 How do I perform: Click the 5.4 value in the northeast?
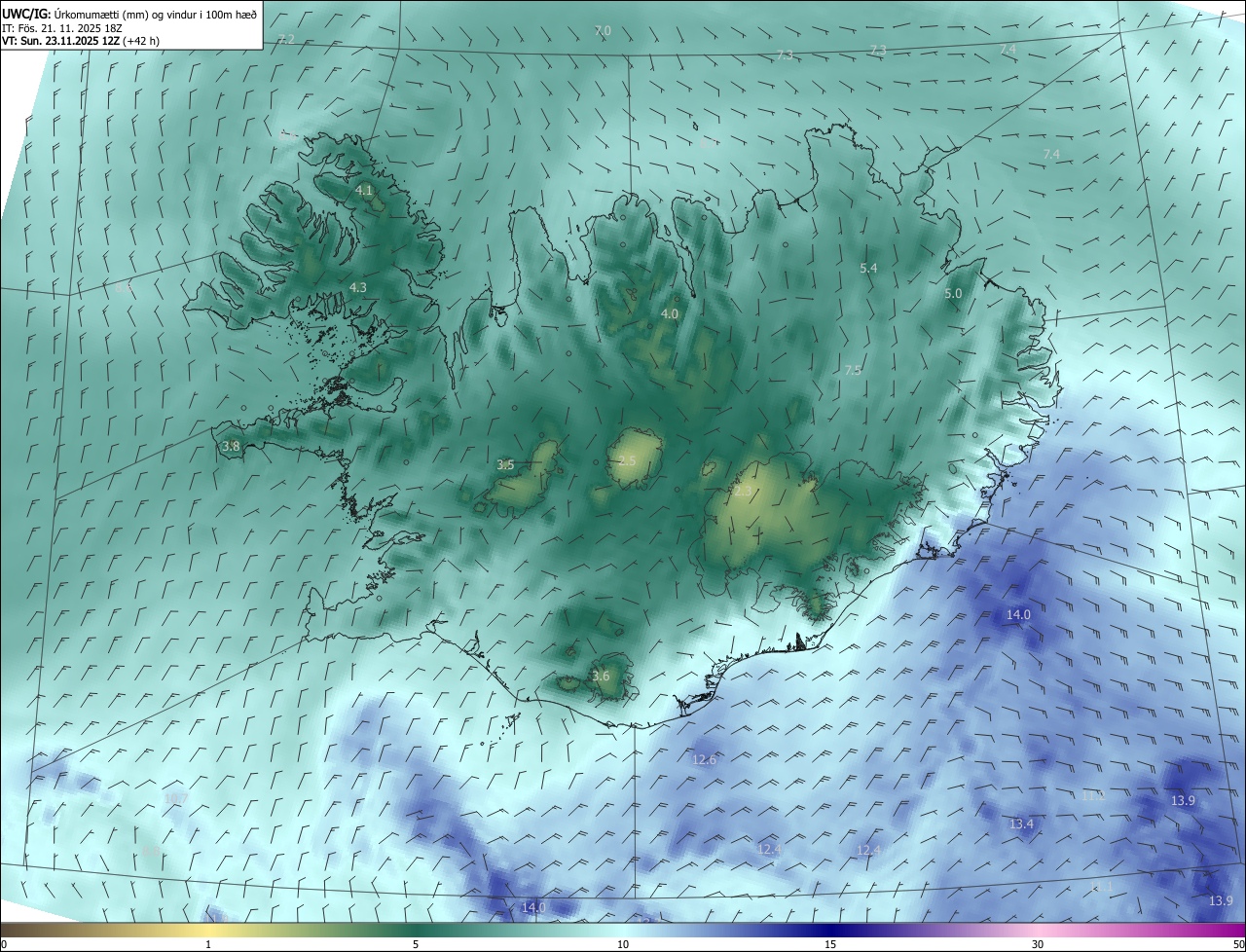click(x=869, y=268)
